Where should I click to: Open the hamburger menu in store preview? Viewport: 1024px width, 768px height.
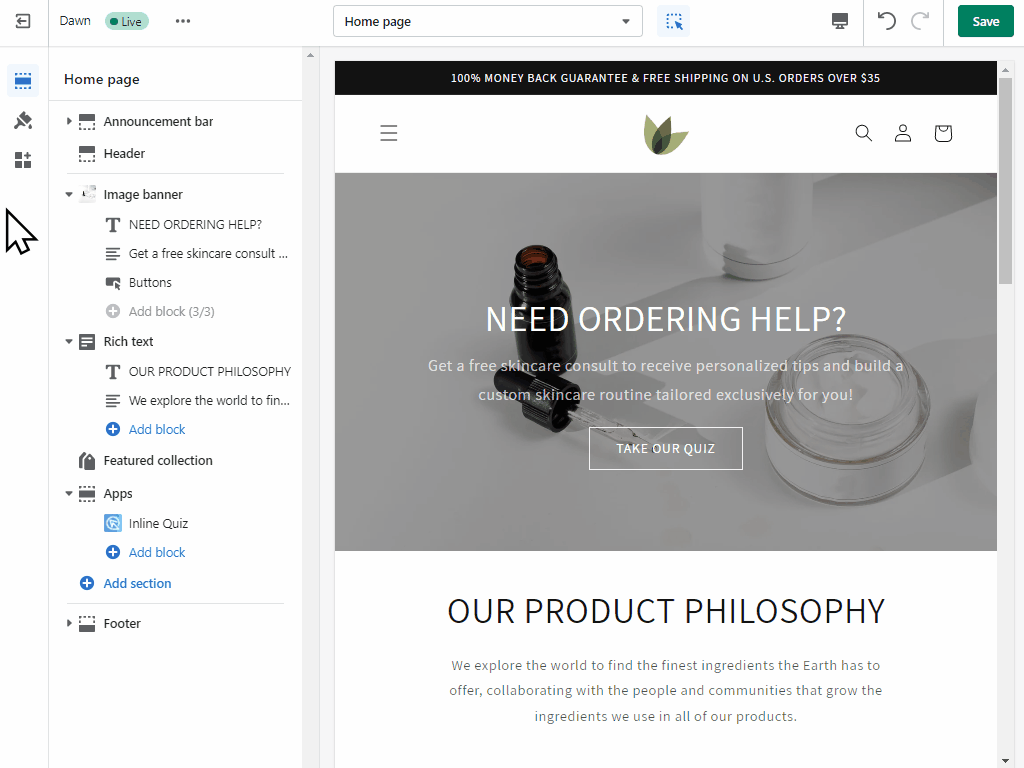389,133
